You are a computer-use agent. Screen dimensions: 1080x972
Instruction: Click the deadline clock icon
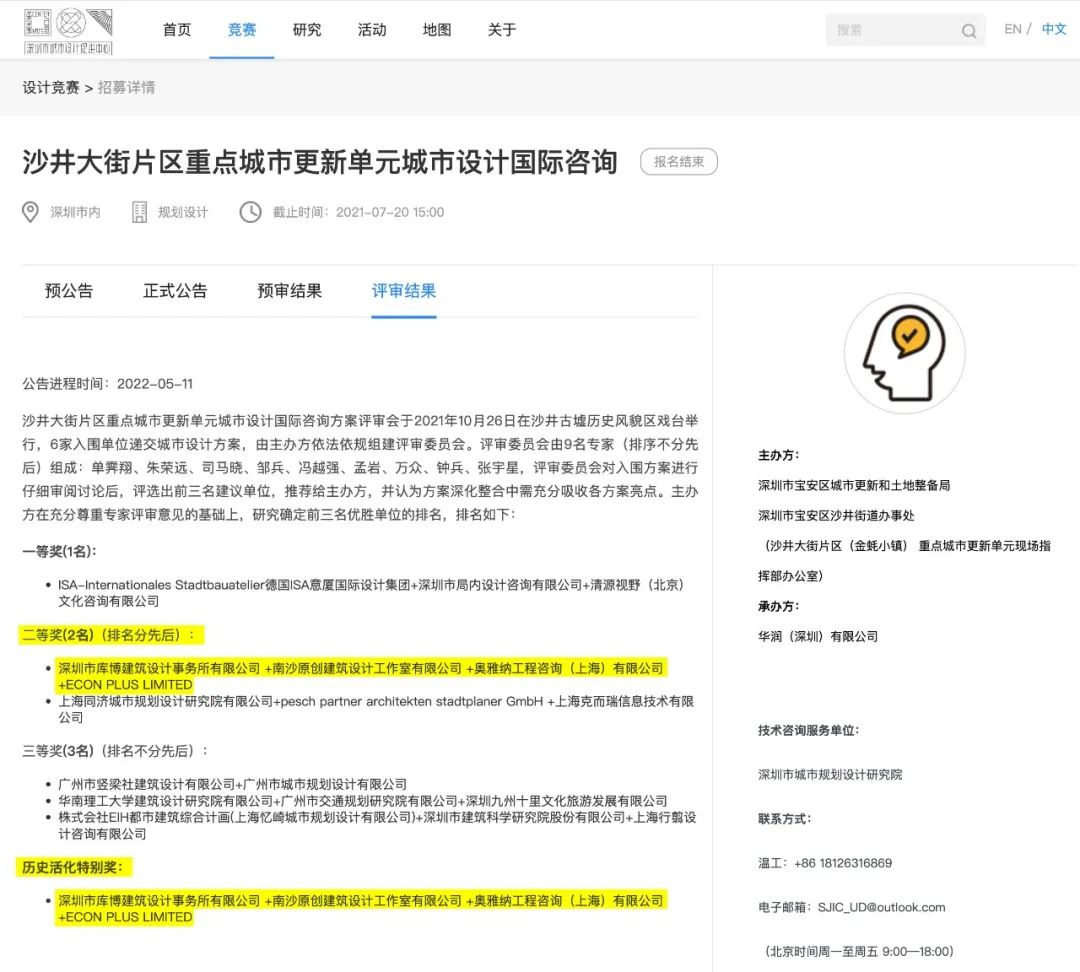click(250, 212)
